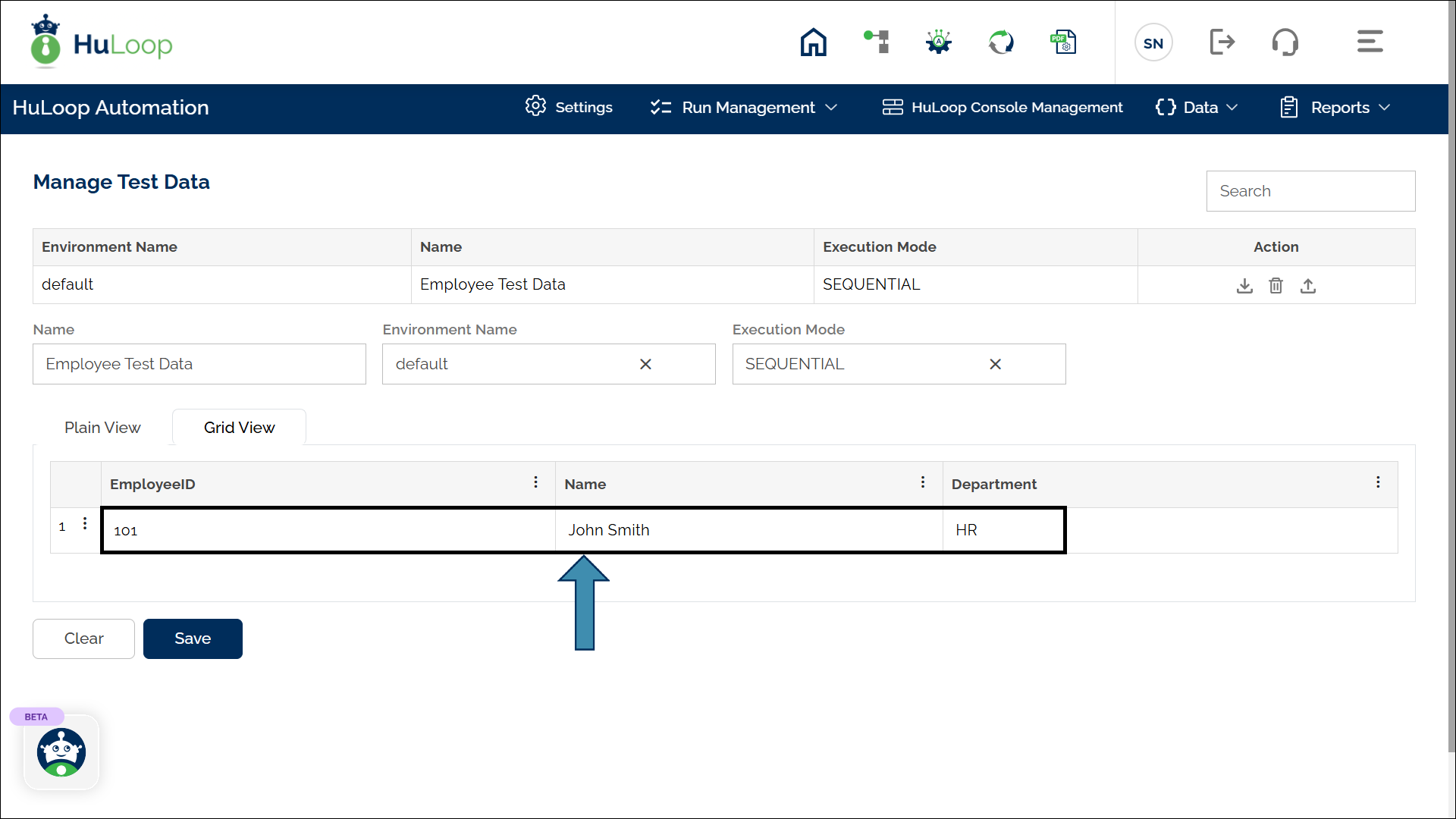
Task: Click the upload icon in Action column
Action: tap(1308, 286)
